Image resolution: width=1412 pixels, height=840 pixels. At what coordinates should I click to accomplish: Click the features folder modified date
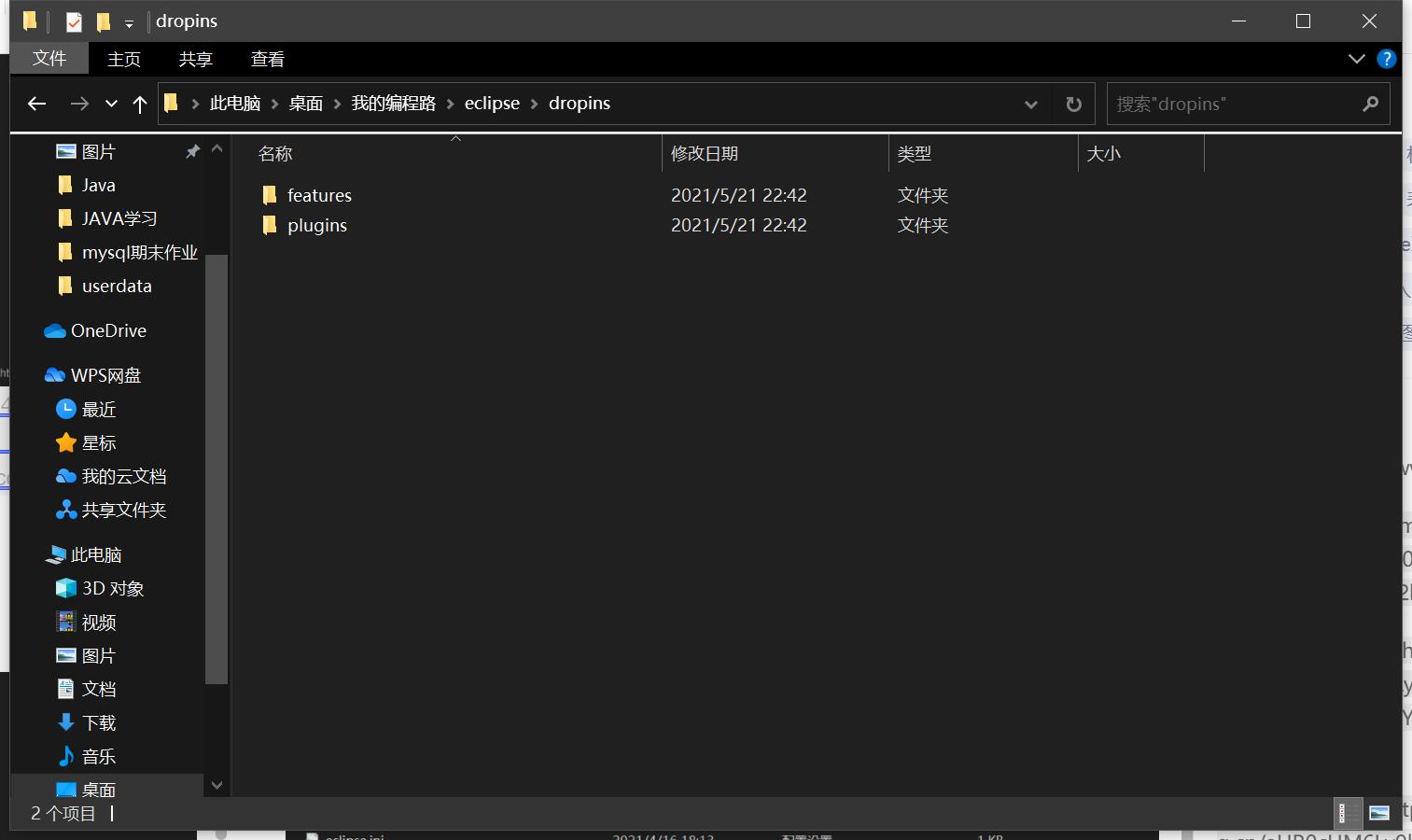tap(739, 195)
